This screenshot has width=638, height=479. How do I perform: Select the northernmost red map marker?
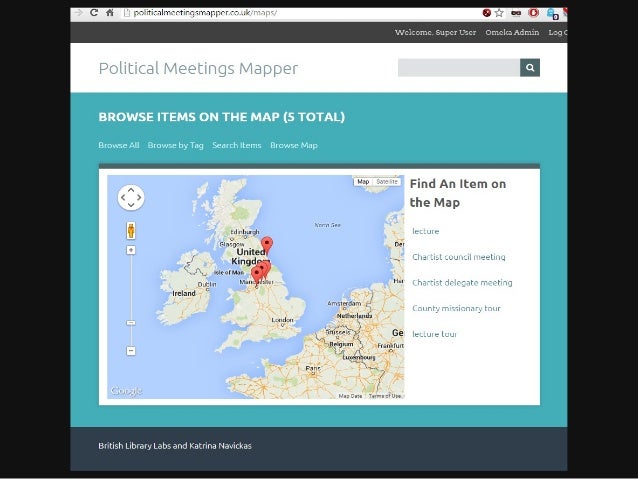click(x=267, y=245)
